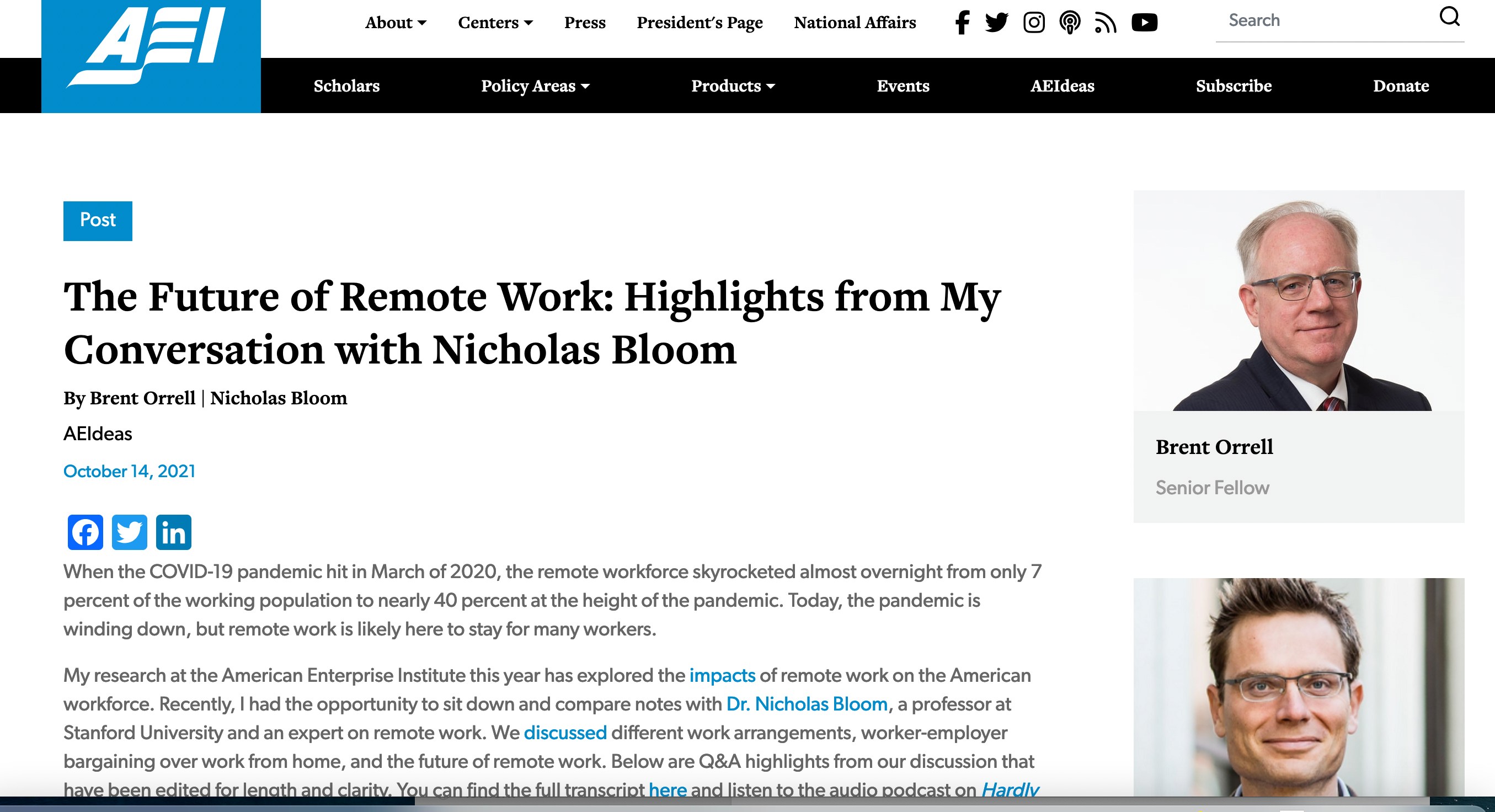Open author Nicholas Bloom byline link
The image size is (1495, 812).
click(279, 398)
